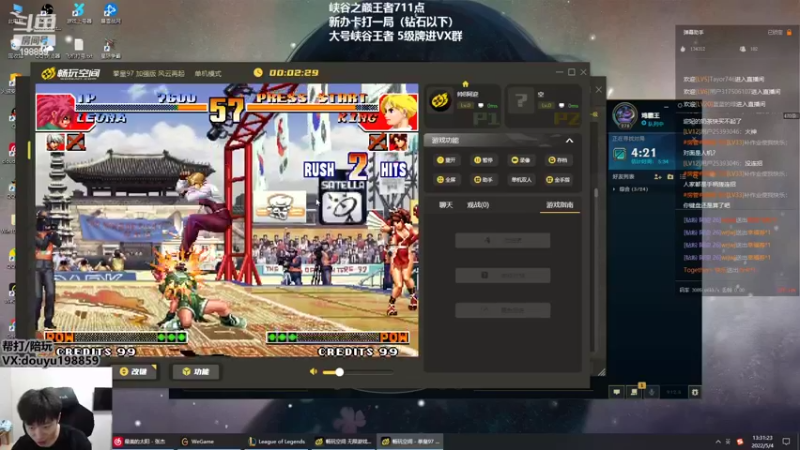Toggle the League client microphone icon
The width and height of the screenshot is (800, 450).
pos(652,392)
